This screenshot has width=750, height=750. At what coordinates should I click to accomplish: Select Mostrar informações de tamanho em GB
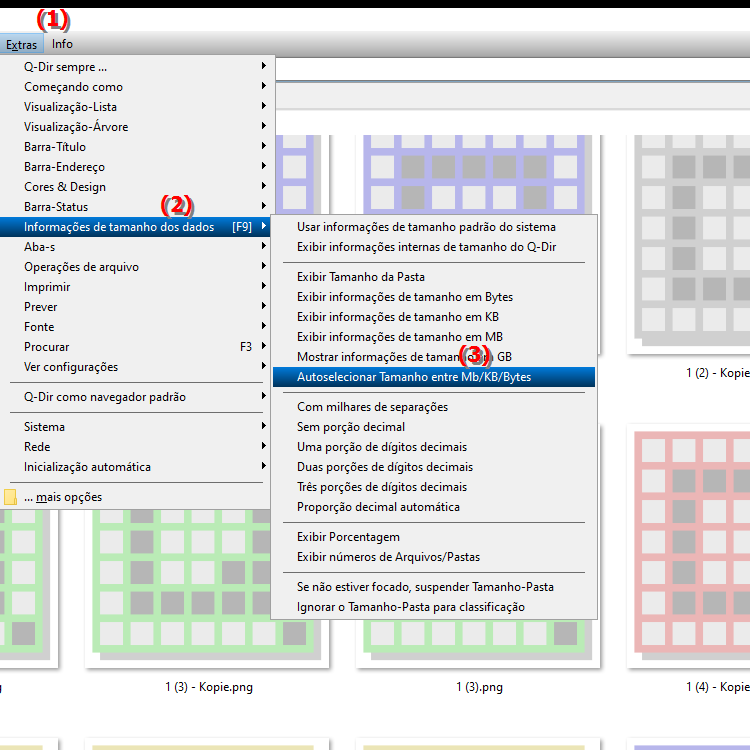coord(434,357)
